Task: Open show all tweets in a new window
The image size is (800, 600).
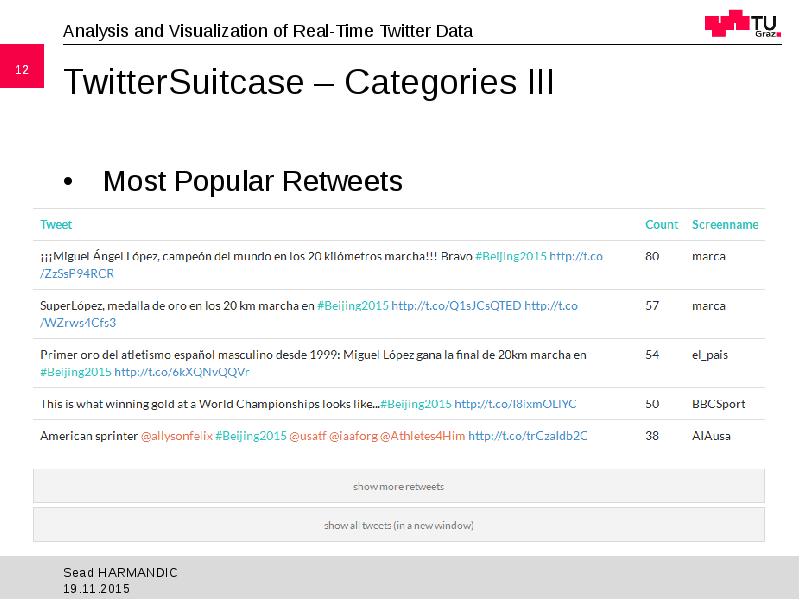Action: (x=400, y=524)
